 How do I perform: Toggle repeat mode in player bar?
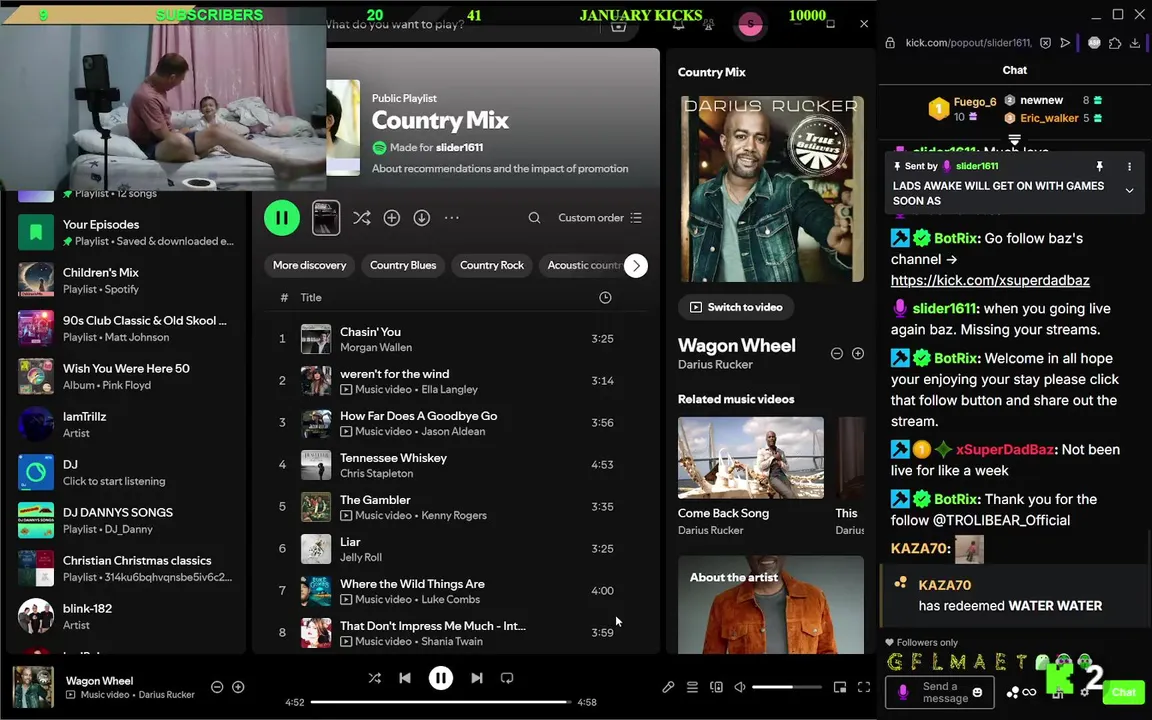(507, 678)
